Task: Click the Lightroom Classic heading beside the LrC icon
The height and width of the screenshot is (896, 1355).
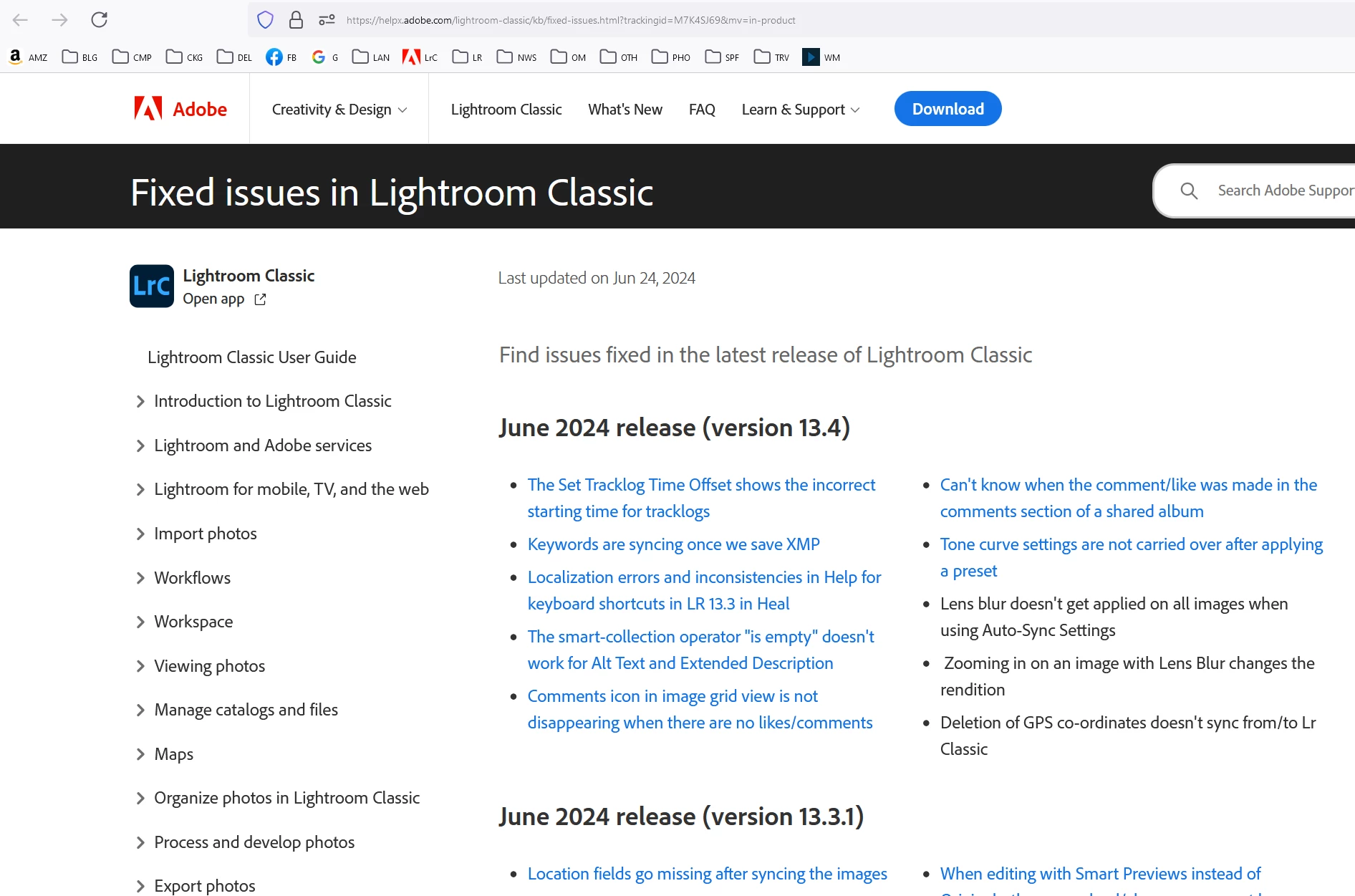Action: pos(249,276)
